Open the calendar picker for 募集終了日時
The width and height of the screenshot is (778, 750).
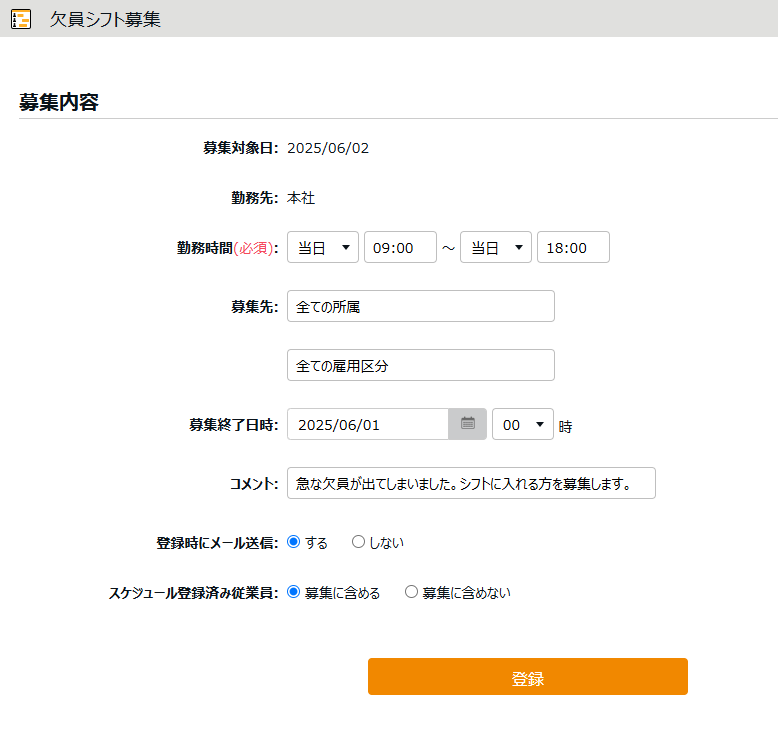pos(467,424)
